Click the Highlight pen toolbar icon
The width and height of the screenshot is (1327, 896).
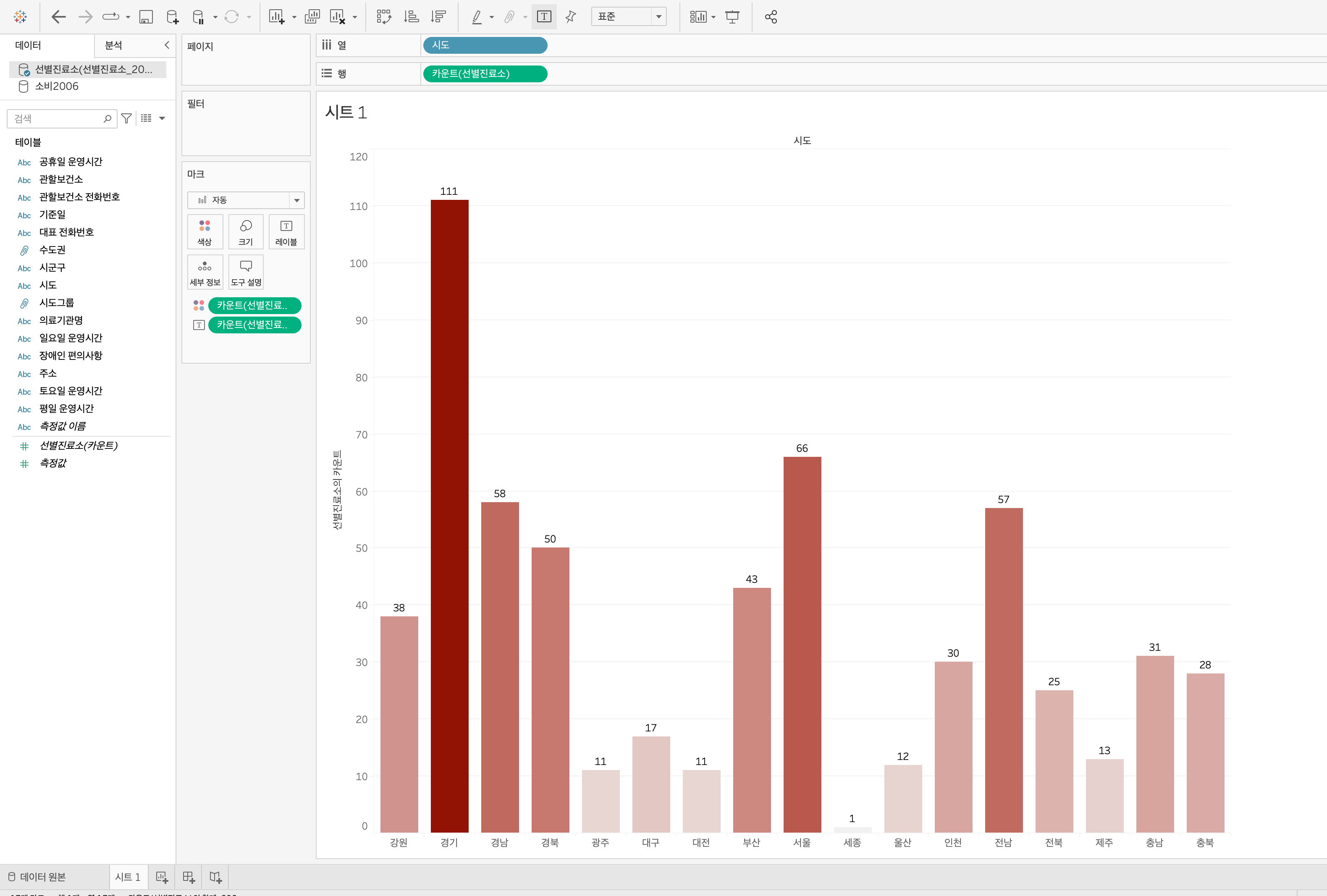tap(477, 17)
